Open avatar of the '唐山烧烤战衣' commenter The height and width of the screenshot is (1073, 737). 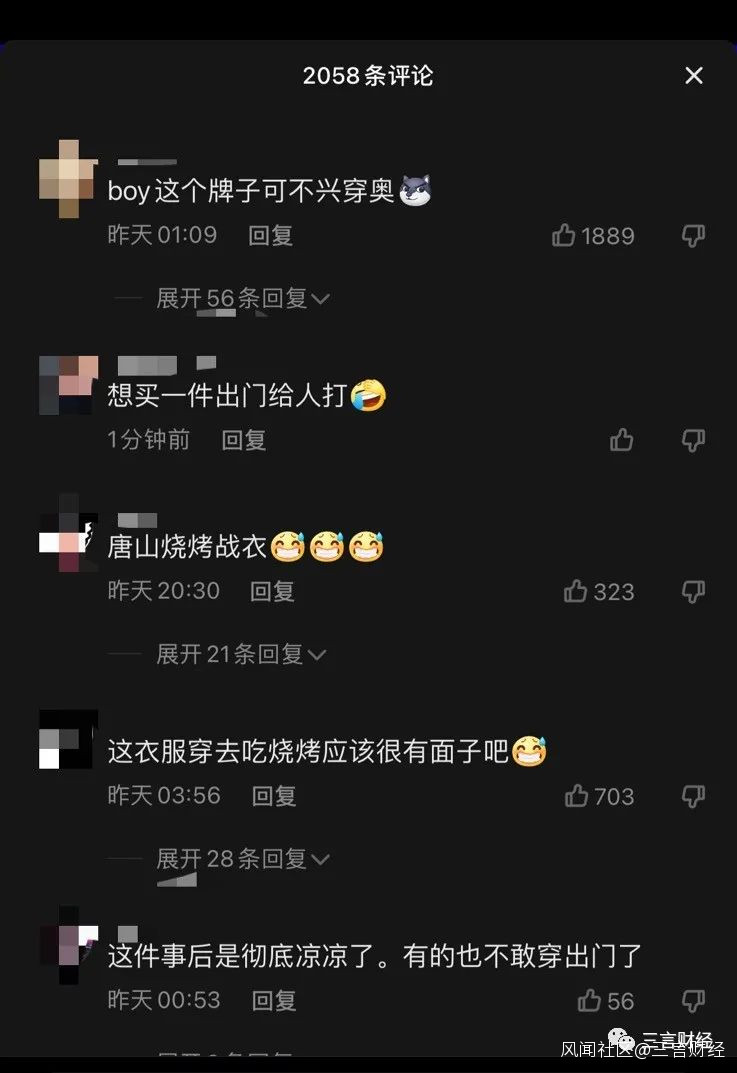68,533
